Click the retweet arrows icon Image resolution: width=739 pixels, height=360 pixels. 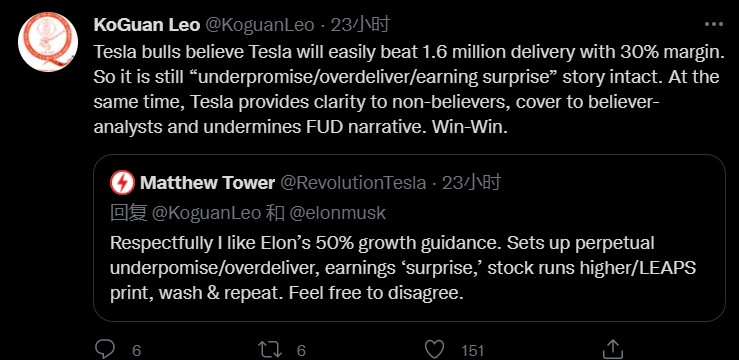pyautogui.click(x=271, y=349)
